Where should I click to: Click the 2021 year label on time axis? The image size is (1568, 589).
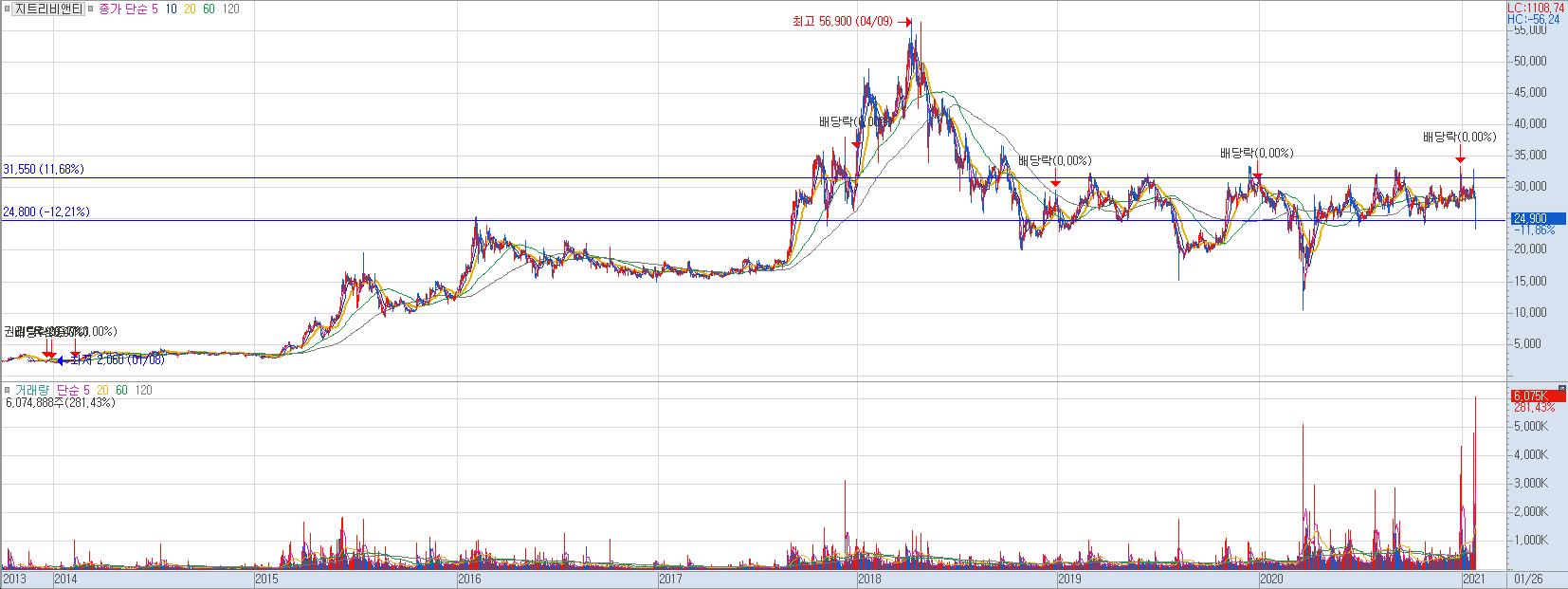pos(1472,578)
